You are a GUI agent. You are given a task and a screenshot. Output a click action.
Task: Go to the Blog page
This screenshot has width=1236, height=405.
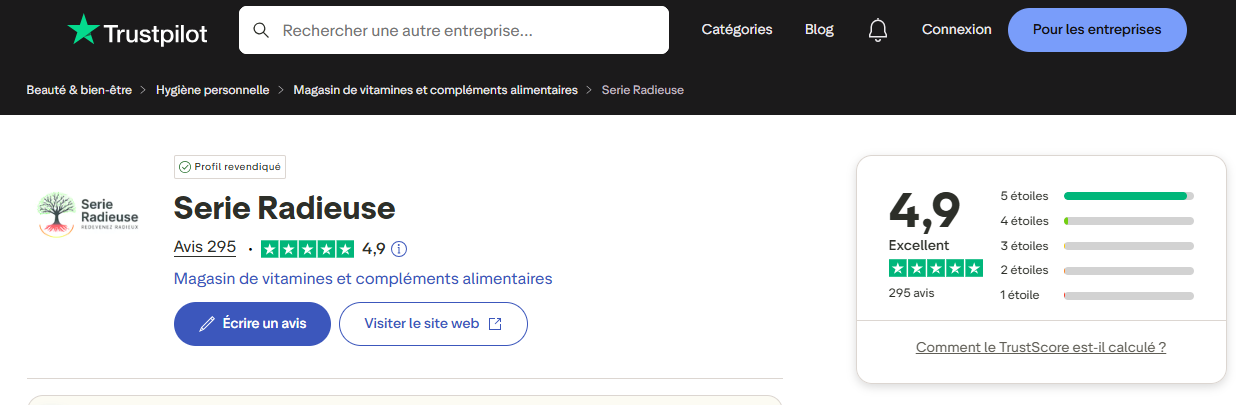pyautogui.click(x=819, y=29)
